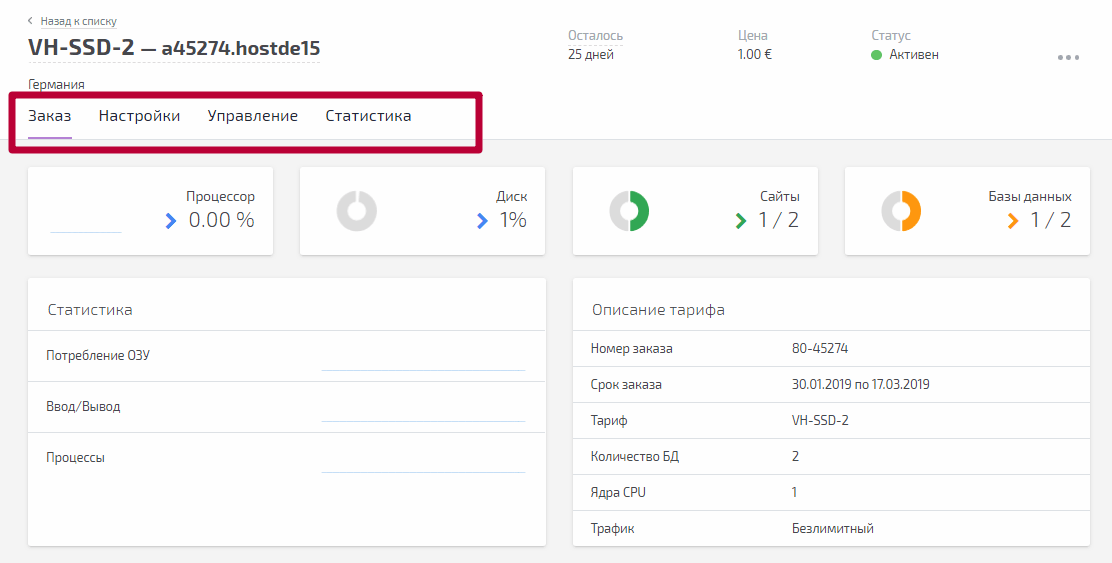Click the '1%' disk usage value
Viewport: 1112px width, 563px height.
[513, 220]
